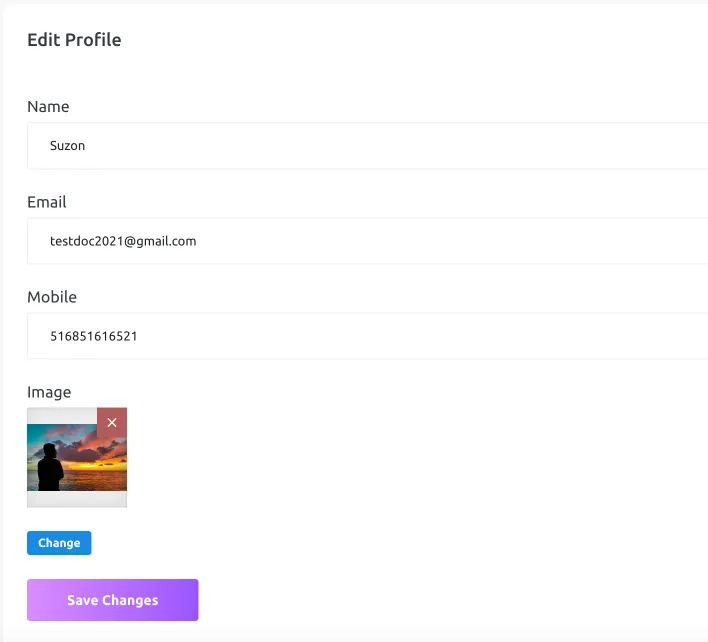This screenshot has height=642, width=708.
Task: Click the Edit Profile heading
Action: coord(74,40)
